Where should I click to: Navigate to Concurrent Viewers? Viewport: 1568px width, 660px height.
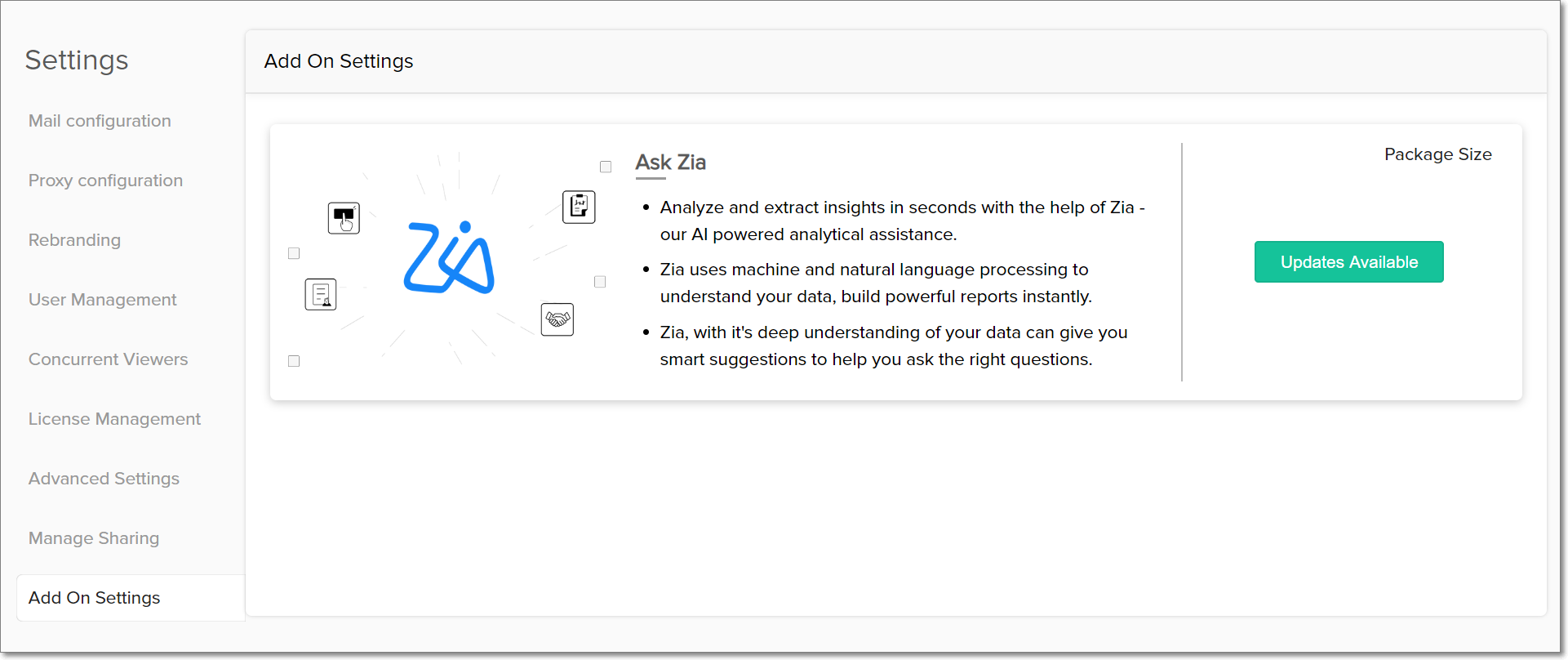tap(108, 359)
